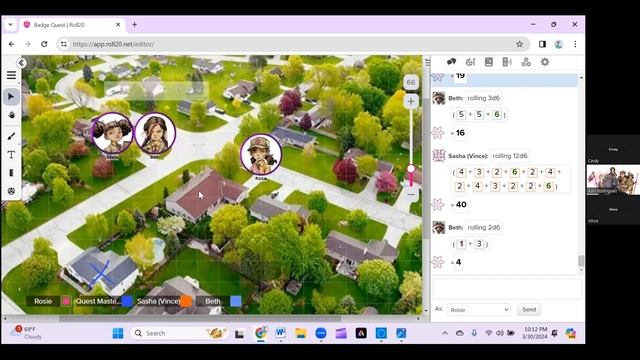Select the Beth token on the map

pyautogui.click(x=155, y=133)
